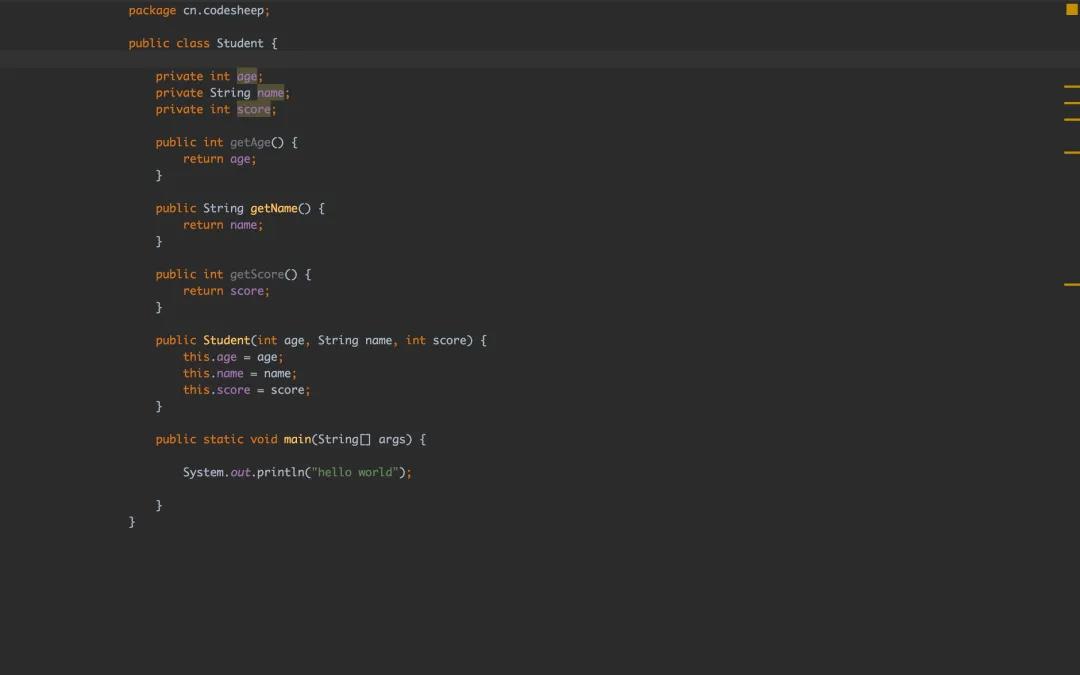Click the getAge method name
Image resolution: width=1080 pixels, height=675 pixels.
250,143
